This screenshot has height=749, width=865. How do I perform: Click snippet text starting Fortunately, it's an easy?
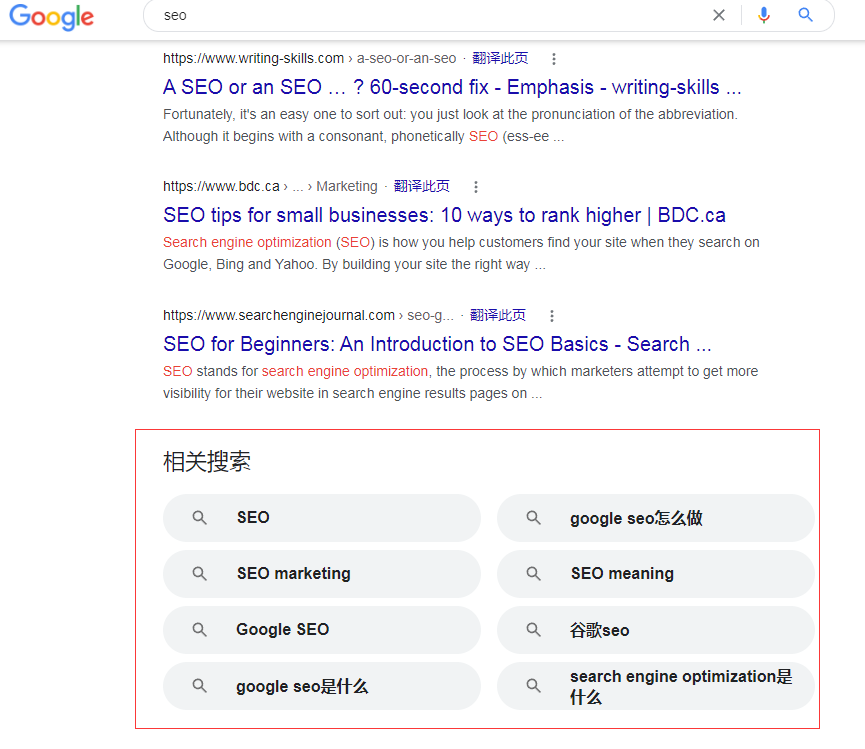click(450, 125)
